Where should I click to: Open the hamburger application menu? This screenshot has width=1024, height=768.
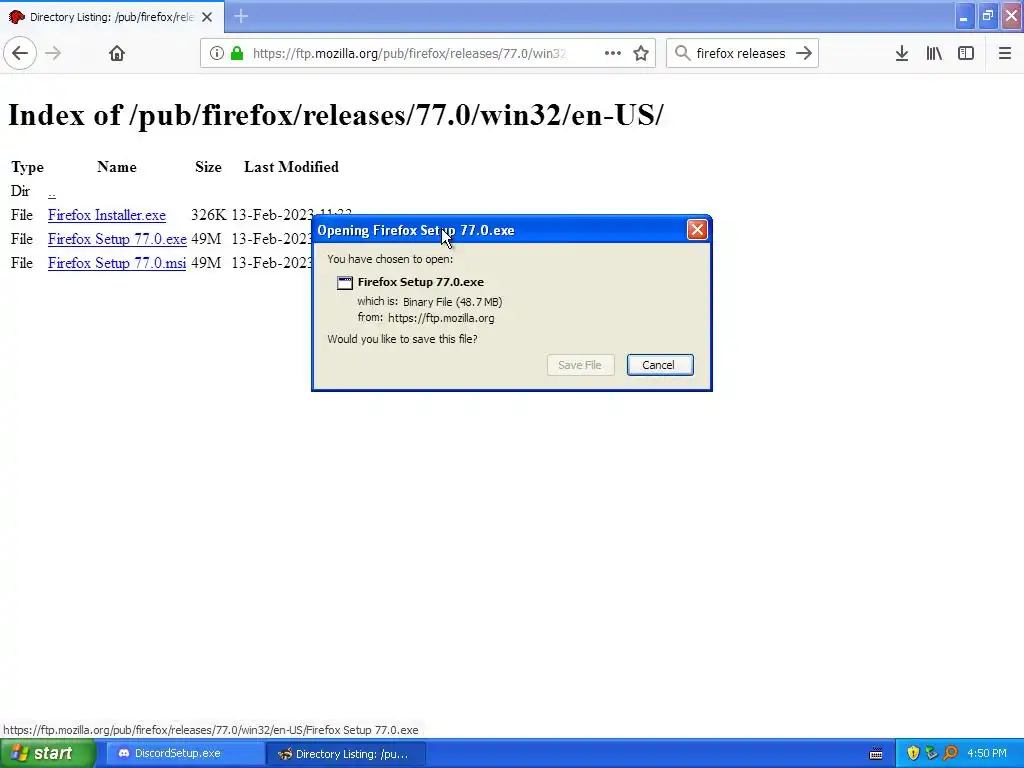[x=1005, y=53]
